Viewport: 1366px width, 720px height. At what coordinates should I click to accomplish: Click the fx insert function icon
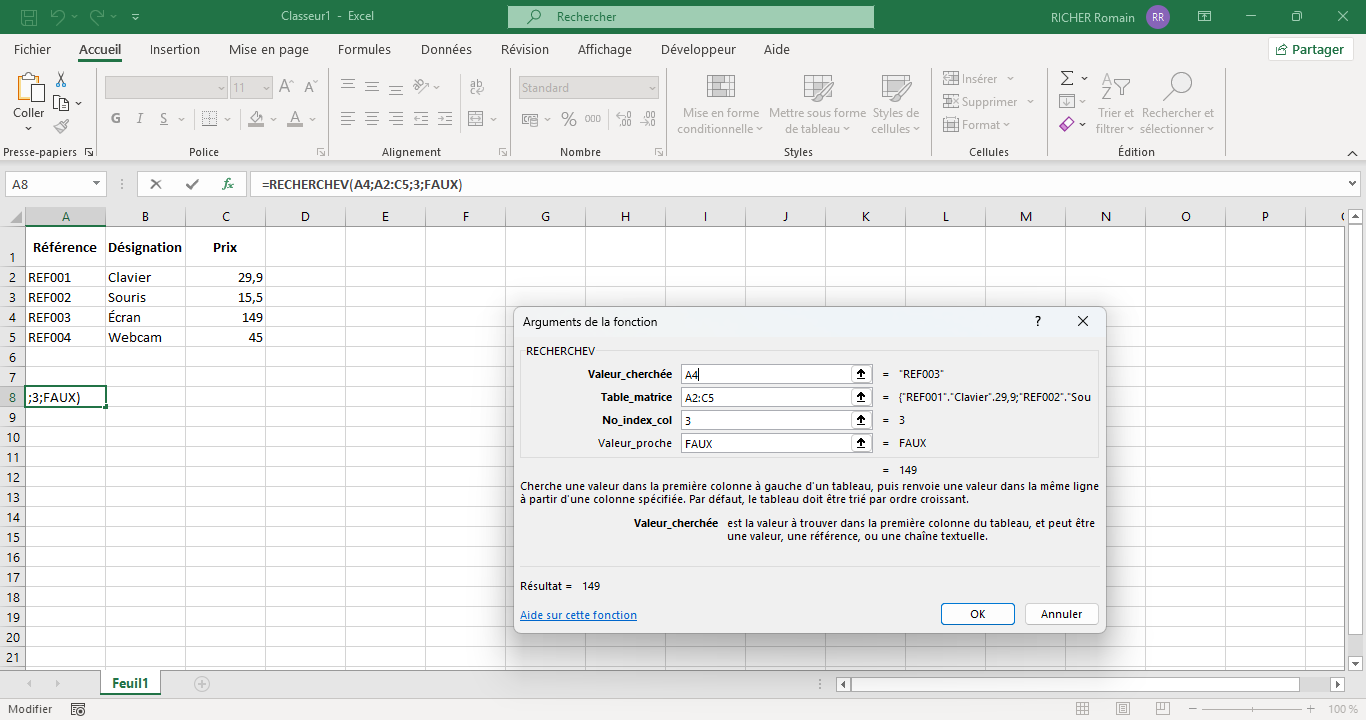coord(228,184)
